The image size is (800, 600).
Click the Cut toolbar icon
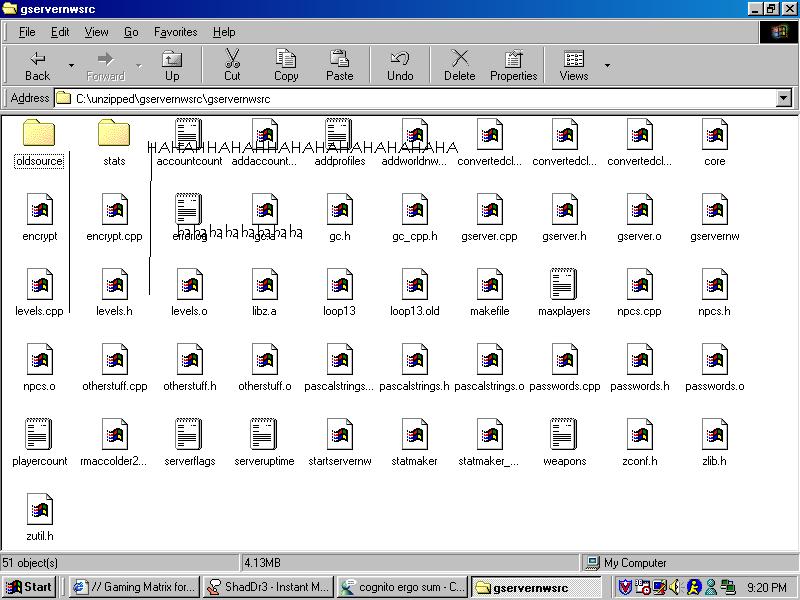232,65
